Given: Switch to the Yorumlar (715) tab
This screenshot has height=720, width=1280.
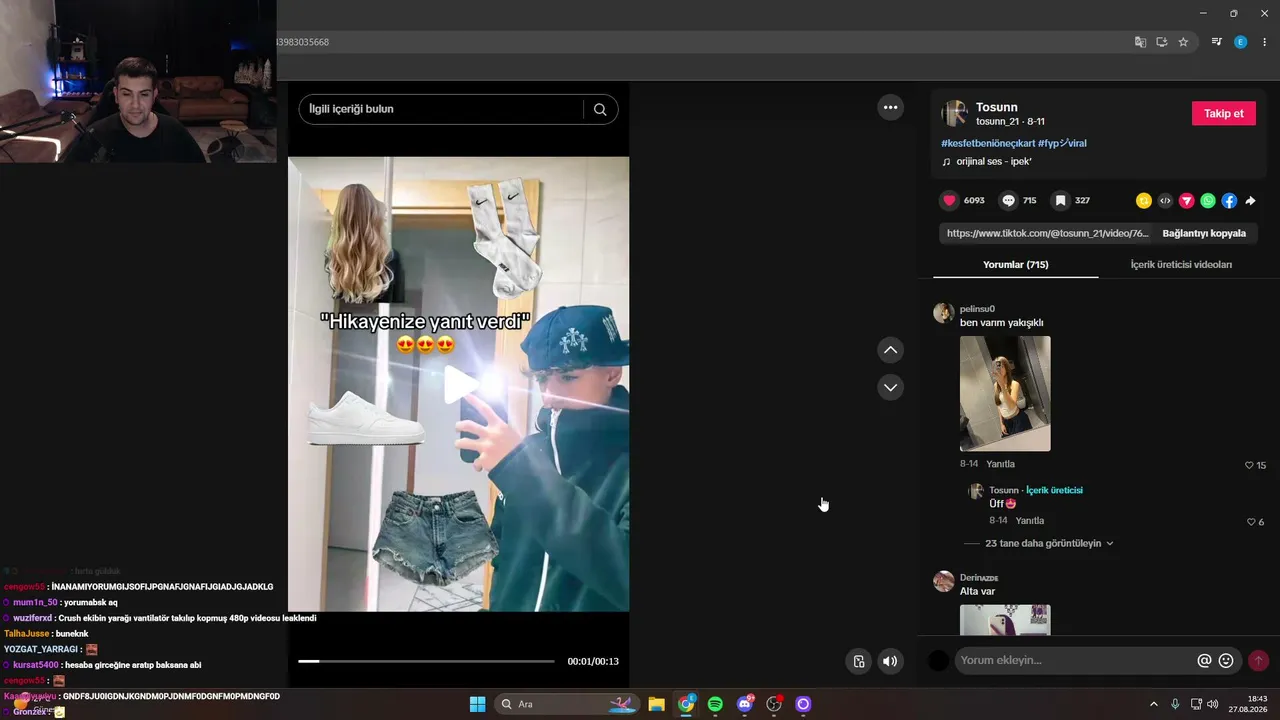Looking at the screenshot, I should point(1015,265).
